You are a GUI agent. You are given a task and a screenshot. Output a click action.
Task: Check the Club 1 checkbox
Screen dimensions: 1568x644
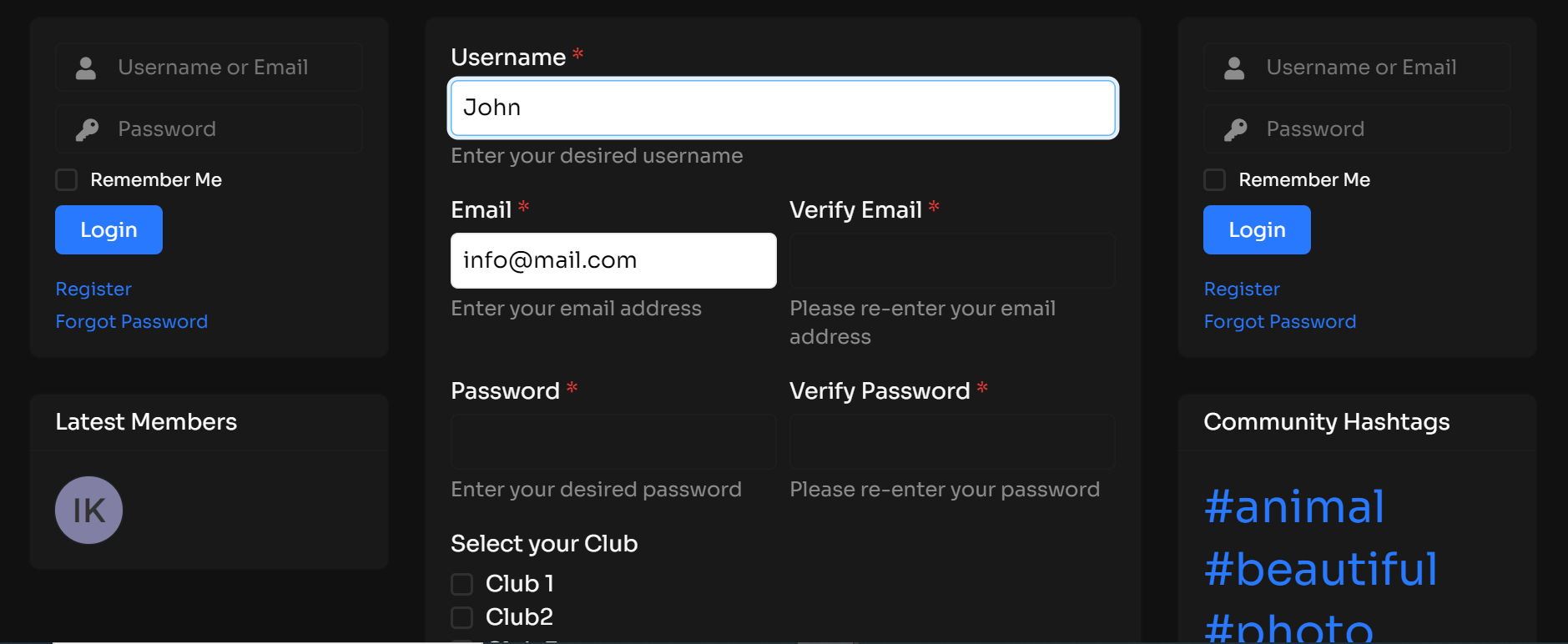point(461,584)
